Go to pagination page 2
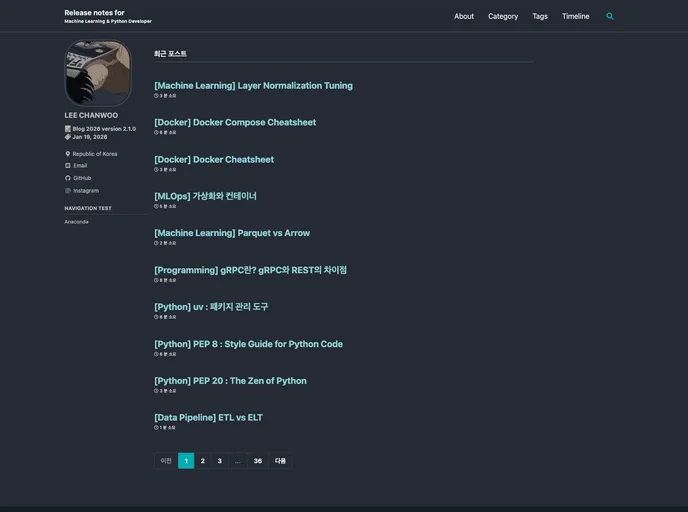 (203, 461)
